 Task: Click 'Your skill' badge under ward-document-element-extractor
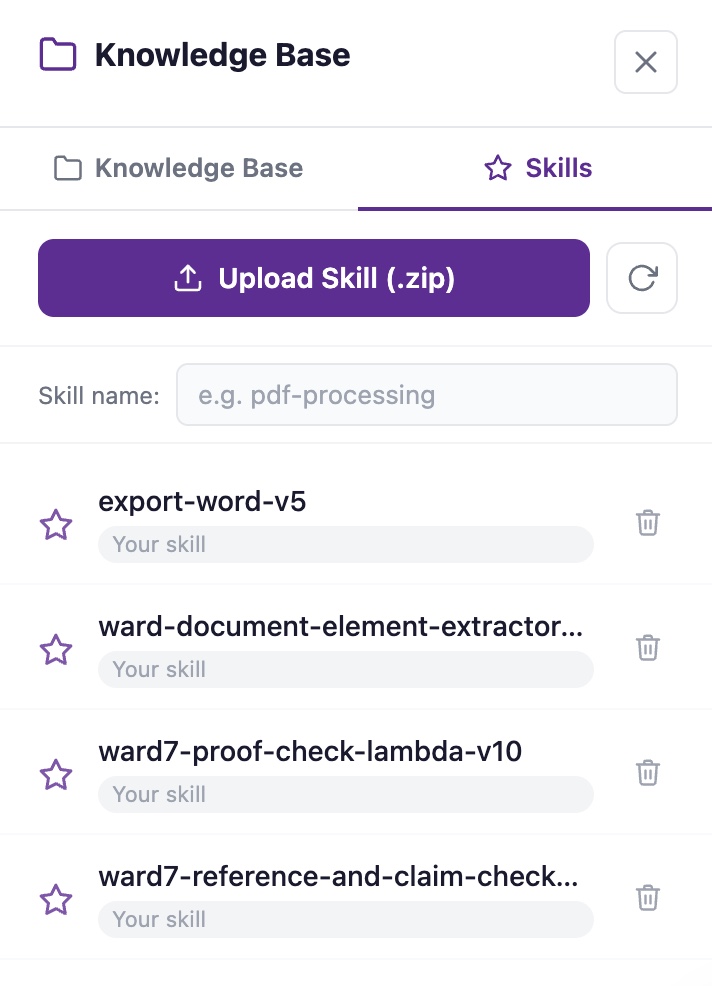pos(346,670)
